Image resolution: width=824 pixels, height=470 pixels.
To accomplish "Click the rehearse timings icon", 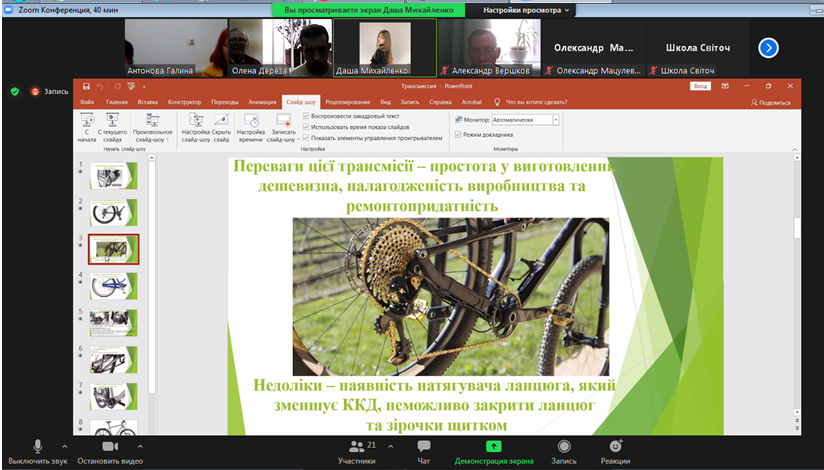I will pos(250,121).
